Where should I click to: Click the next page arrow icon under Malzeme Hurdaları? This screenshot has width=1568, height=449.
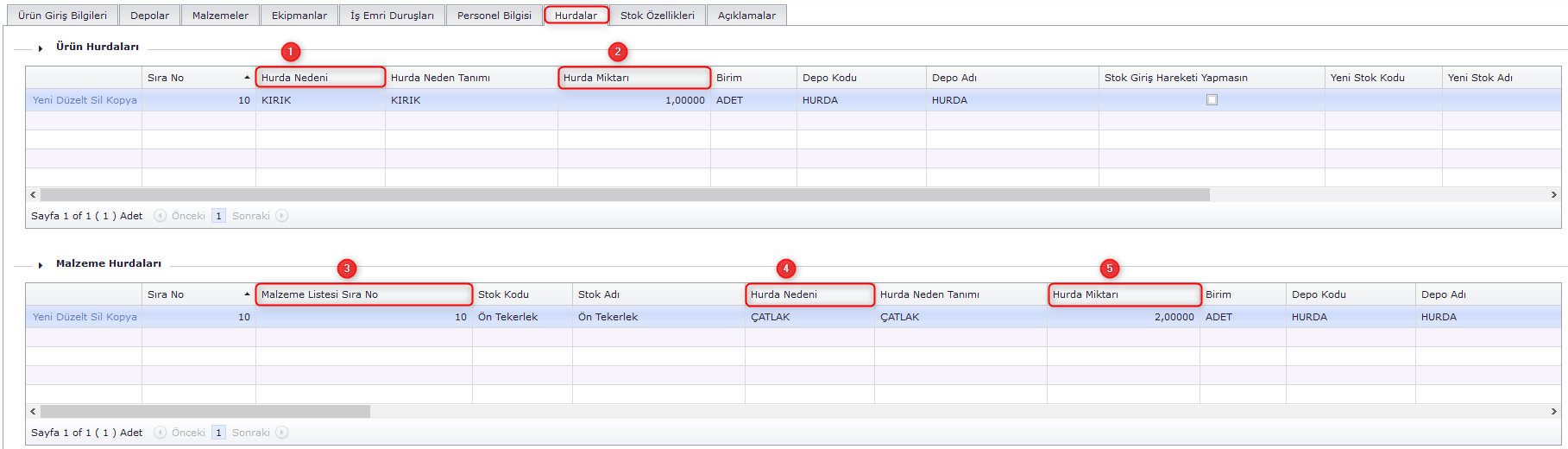282,433
